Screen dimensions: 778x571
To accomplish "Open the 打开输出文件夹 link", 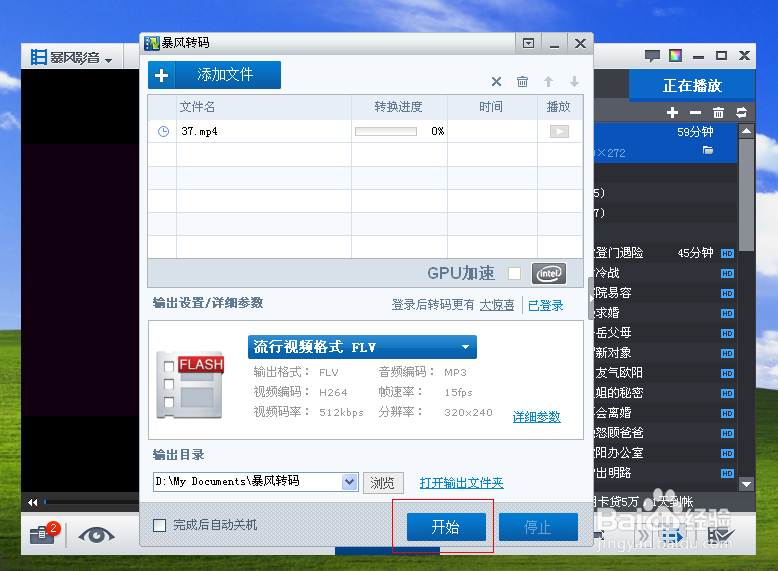I will coord(461,483).
